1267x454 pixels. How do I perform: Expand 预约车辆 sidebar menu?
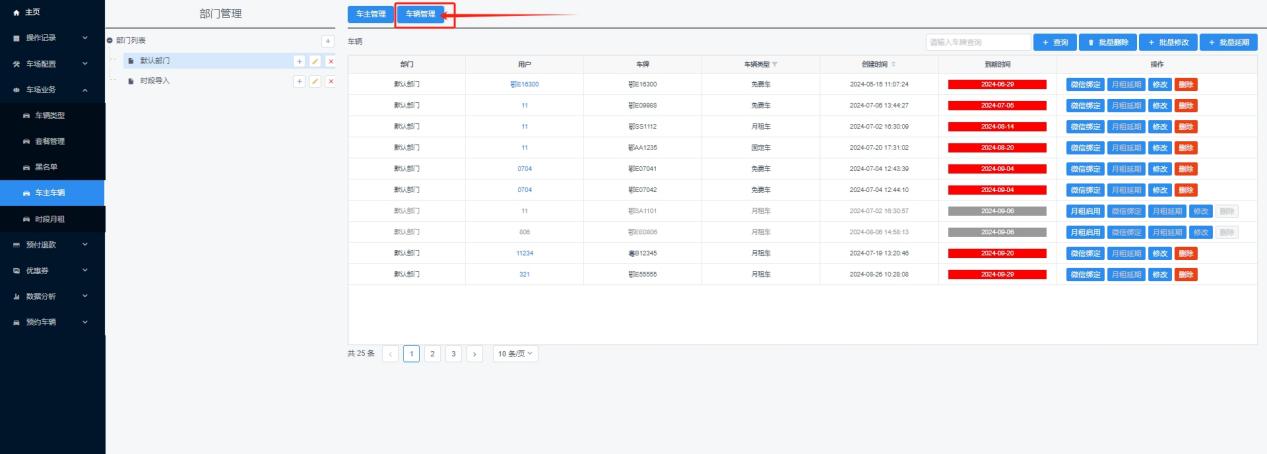[x=52, y=322]
